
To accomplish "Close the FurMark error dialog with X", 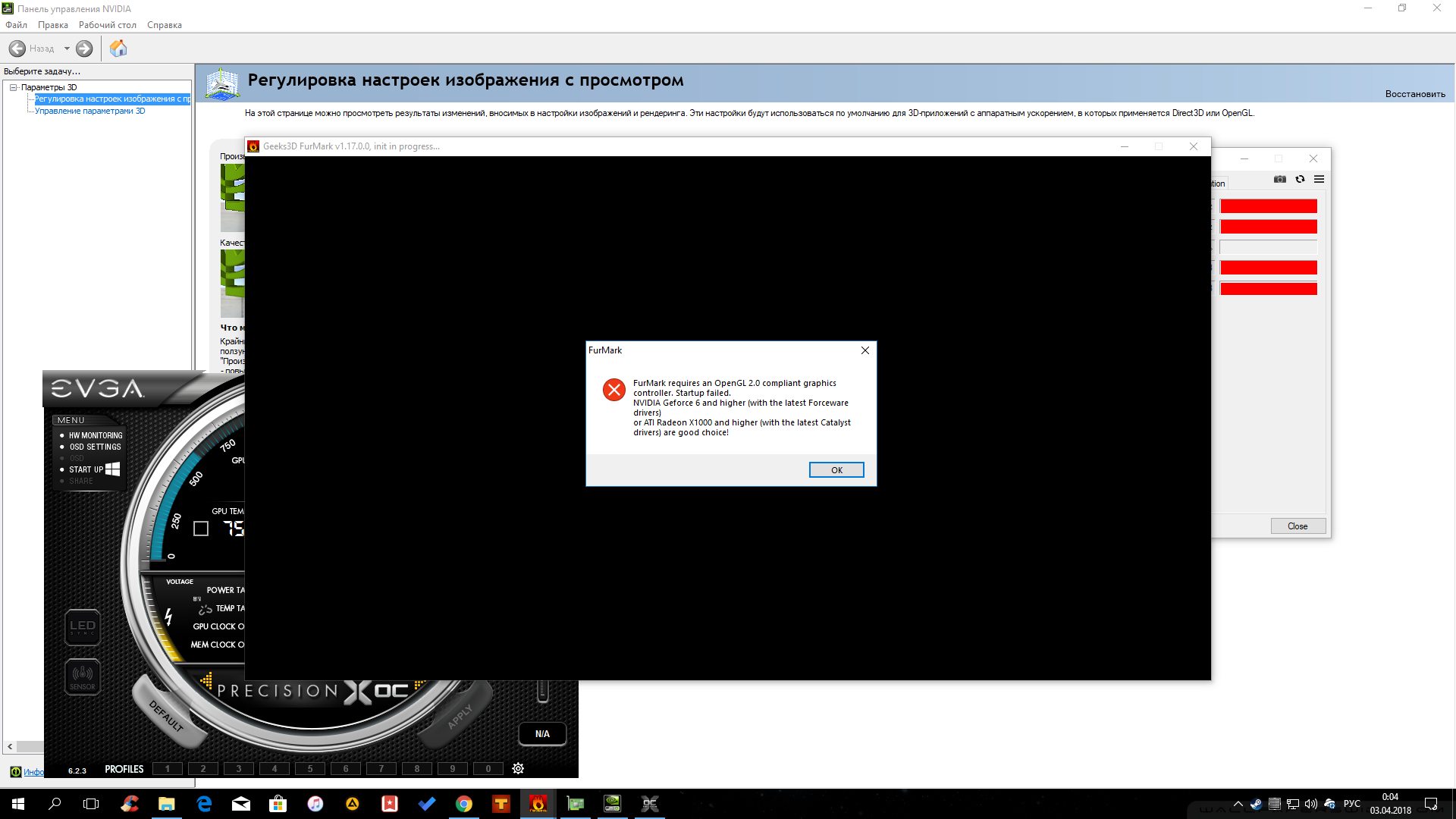I will [865, 350].
